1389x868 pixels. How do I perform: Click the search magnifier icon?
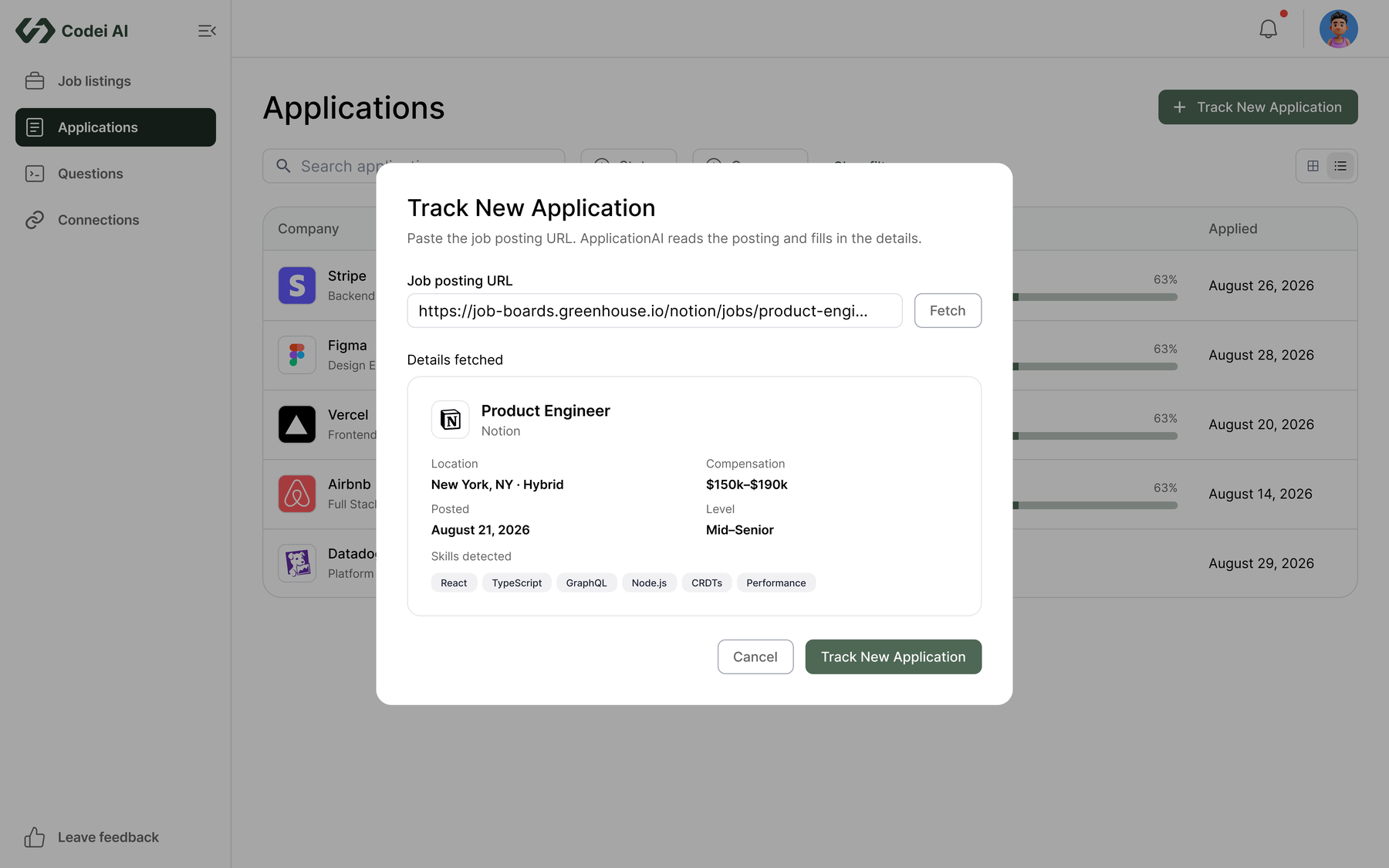click(283, 166)
